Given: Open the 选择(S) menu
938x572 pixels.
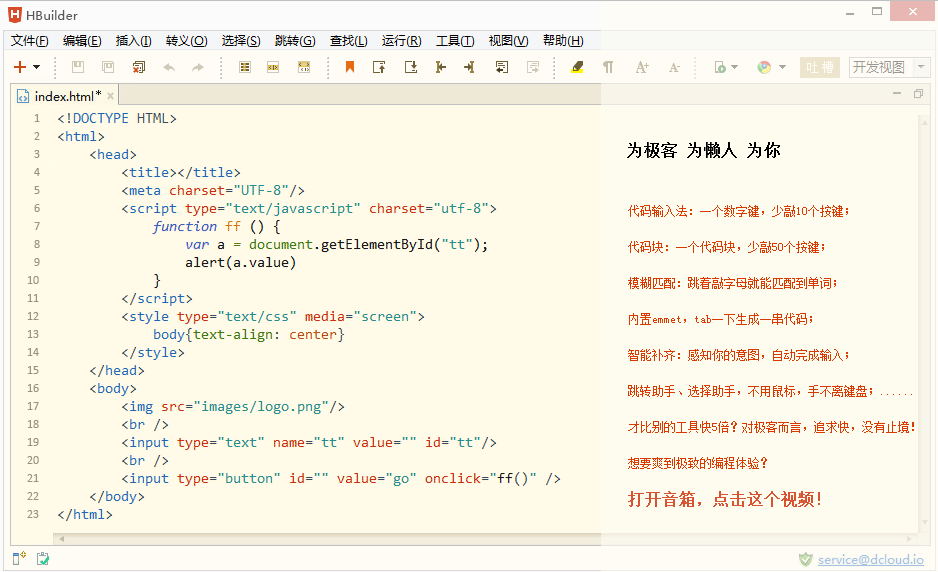Looking at the screenshot, I should (241, 41).
